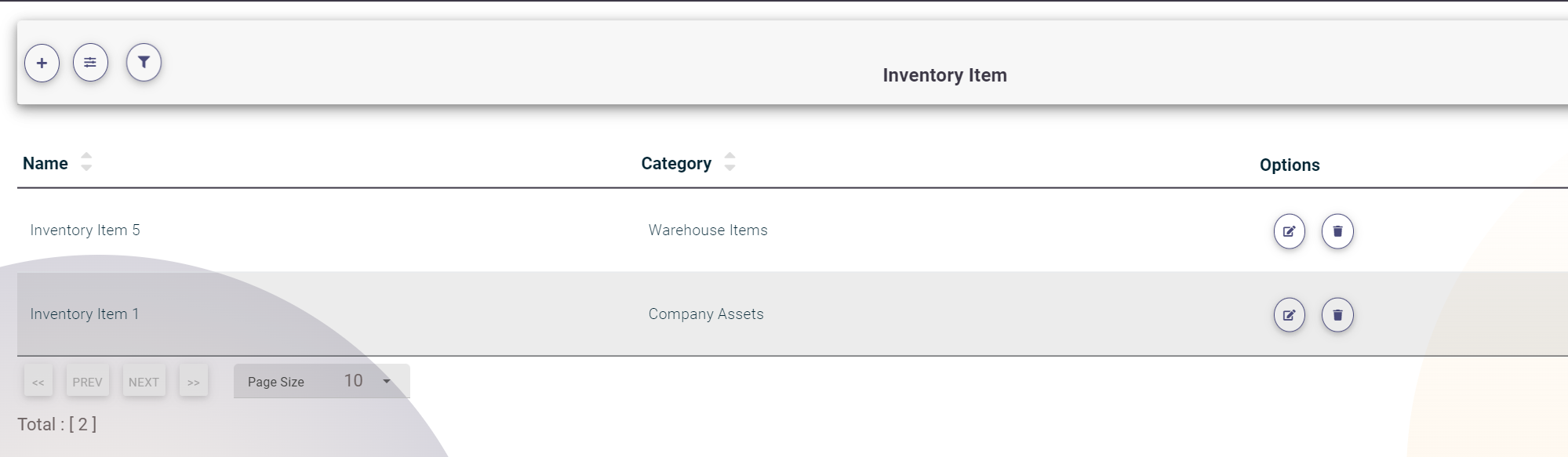1568x457 pixels.
Task: Click the Category column header
Action: coord(676,164)
